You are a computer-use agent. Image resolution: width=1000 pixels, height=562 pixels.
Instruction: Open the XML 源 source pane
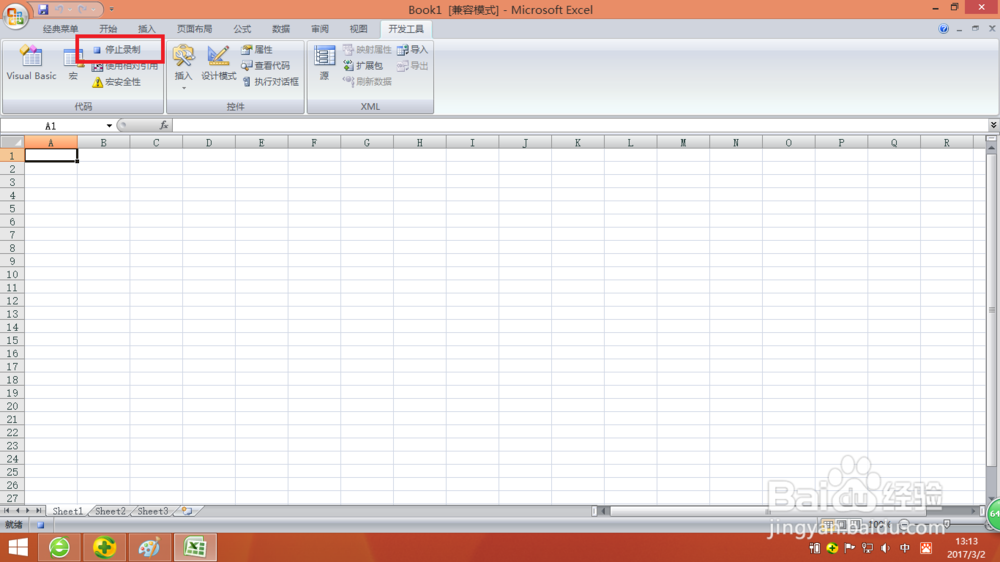coord(325,63)
